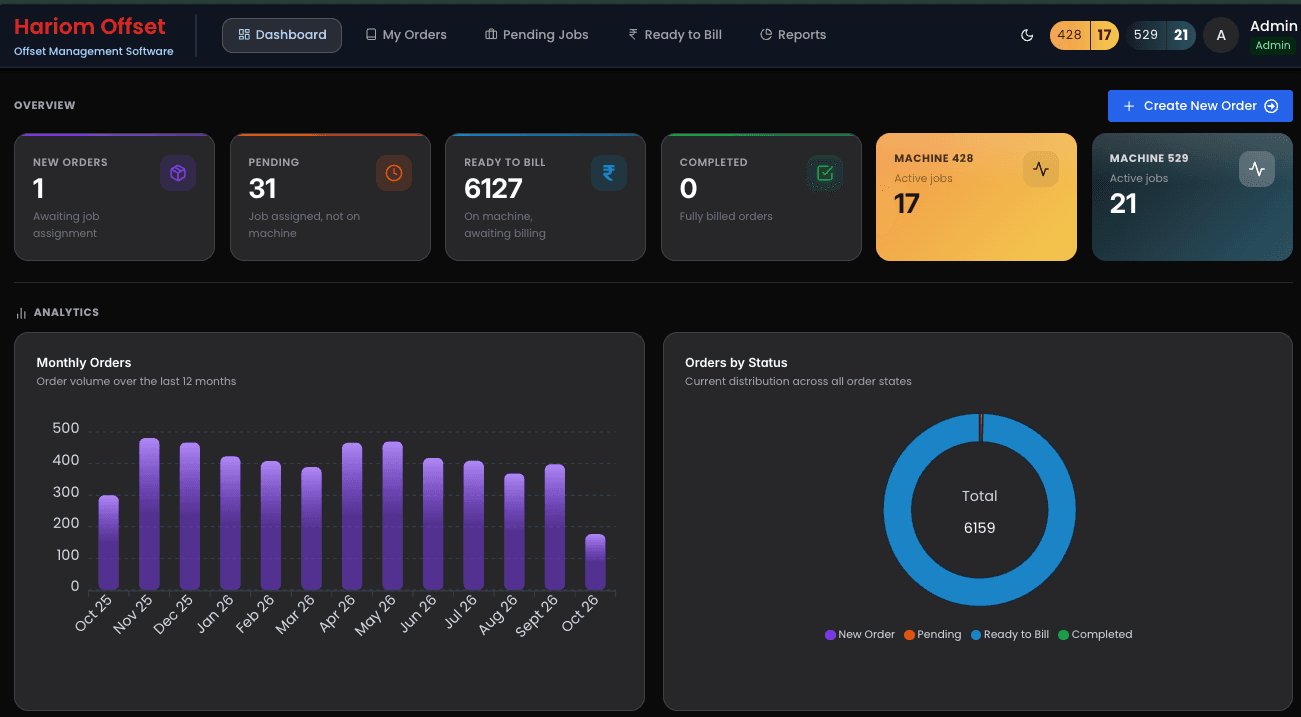
Task: Click the Pending Jobs briefcase icon
Action: (x=491, y=35)
